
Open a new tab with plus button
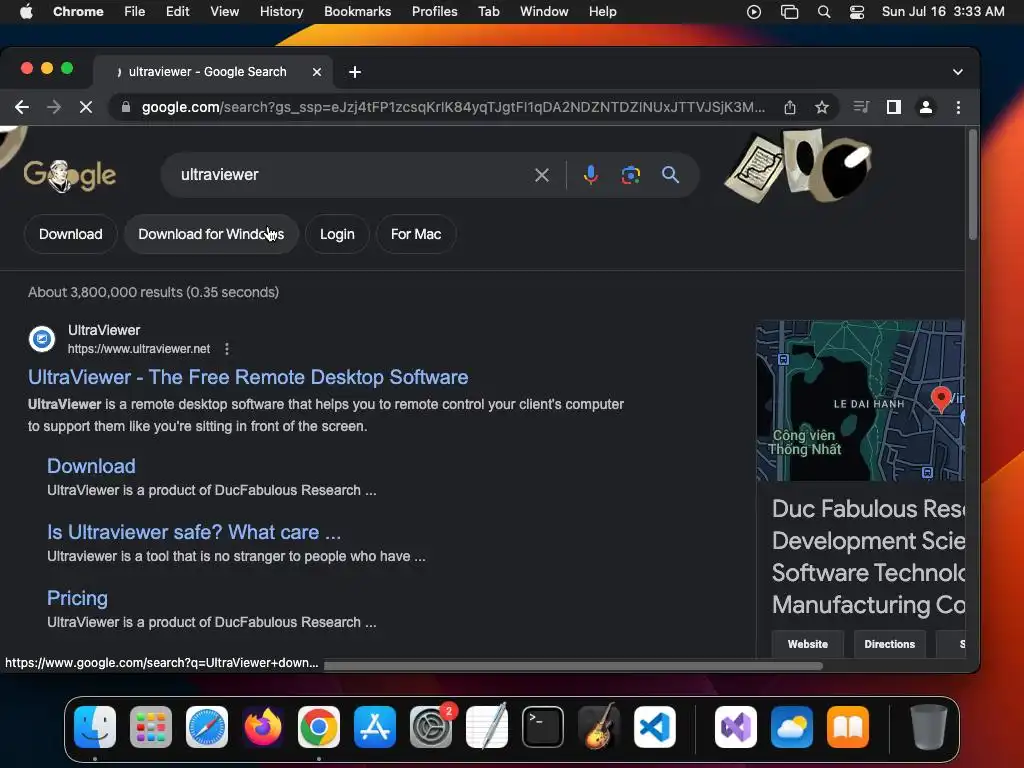(355, 72)
